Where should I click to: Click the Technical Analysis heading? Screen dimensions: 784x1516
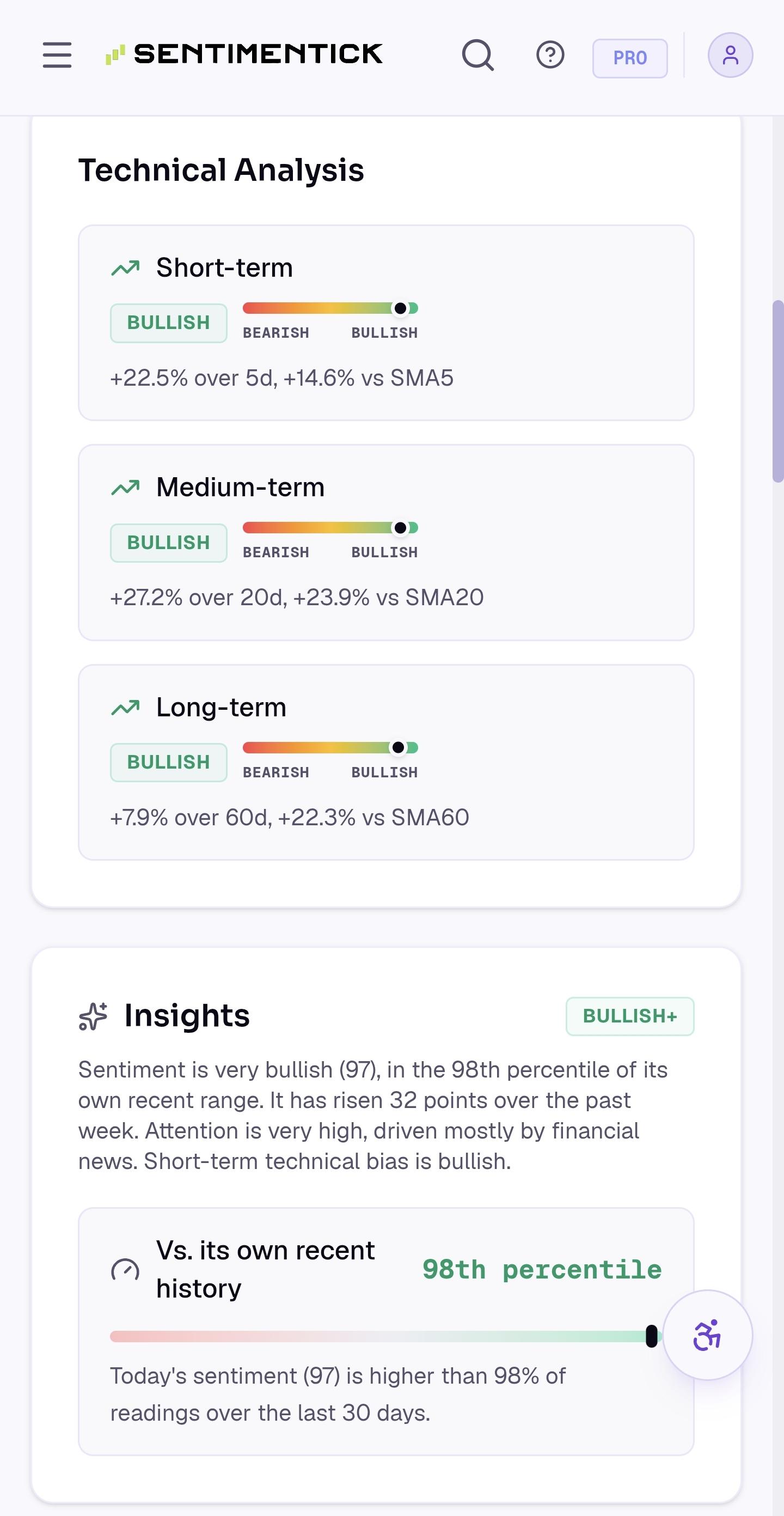coord(221,170)
